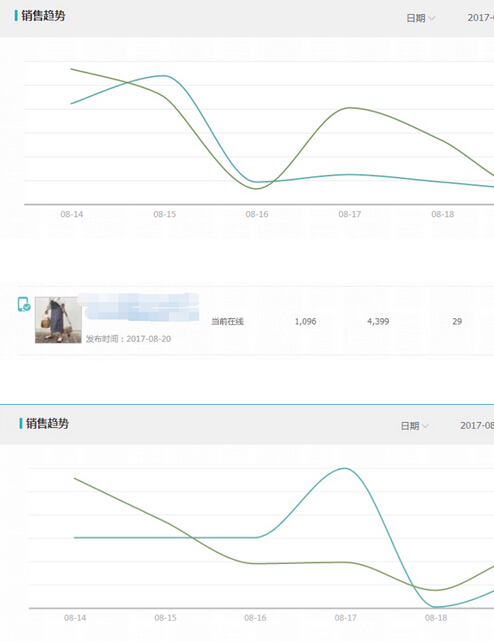This screenshot has height=642, width=494.
Task: Click the upper chart's date range field
Action: 480,18
